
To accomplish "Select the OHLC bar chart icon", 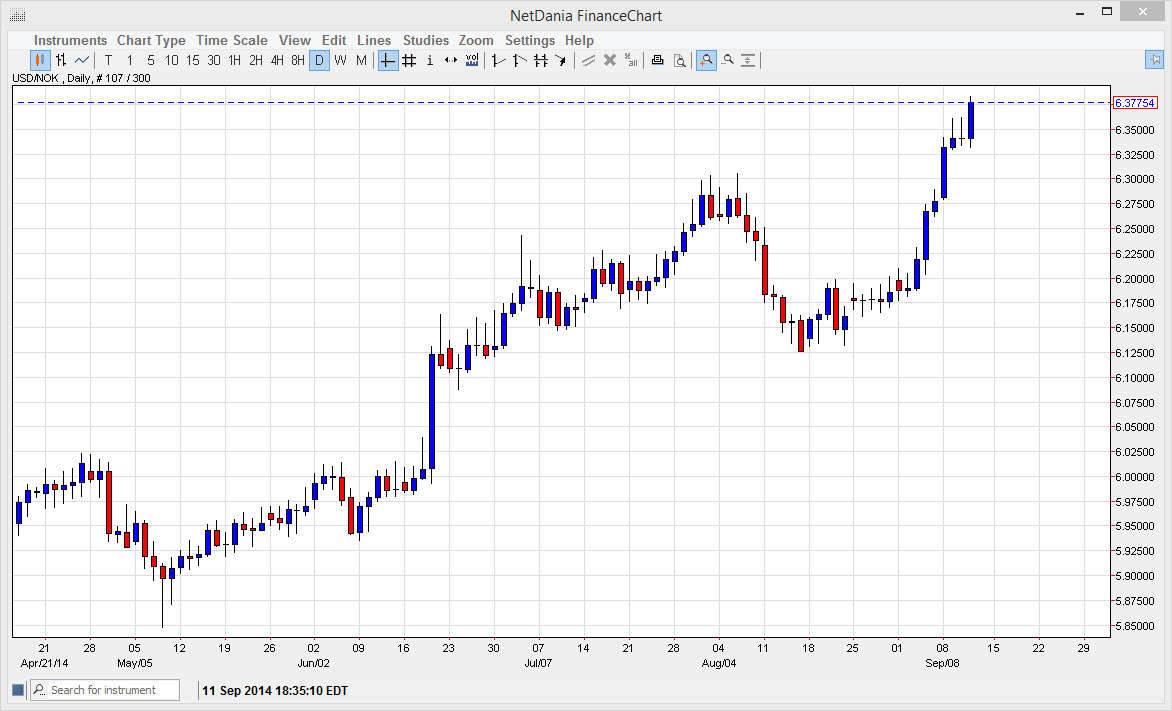I will click(x=59, y=60).
